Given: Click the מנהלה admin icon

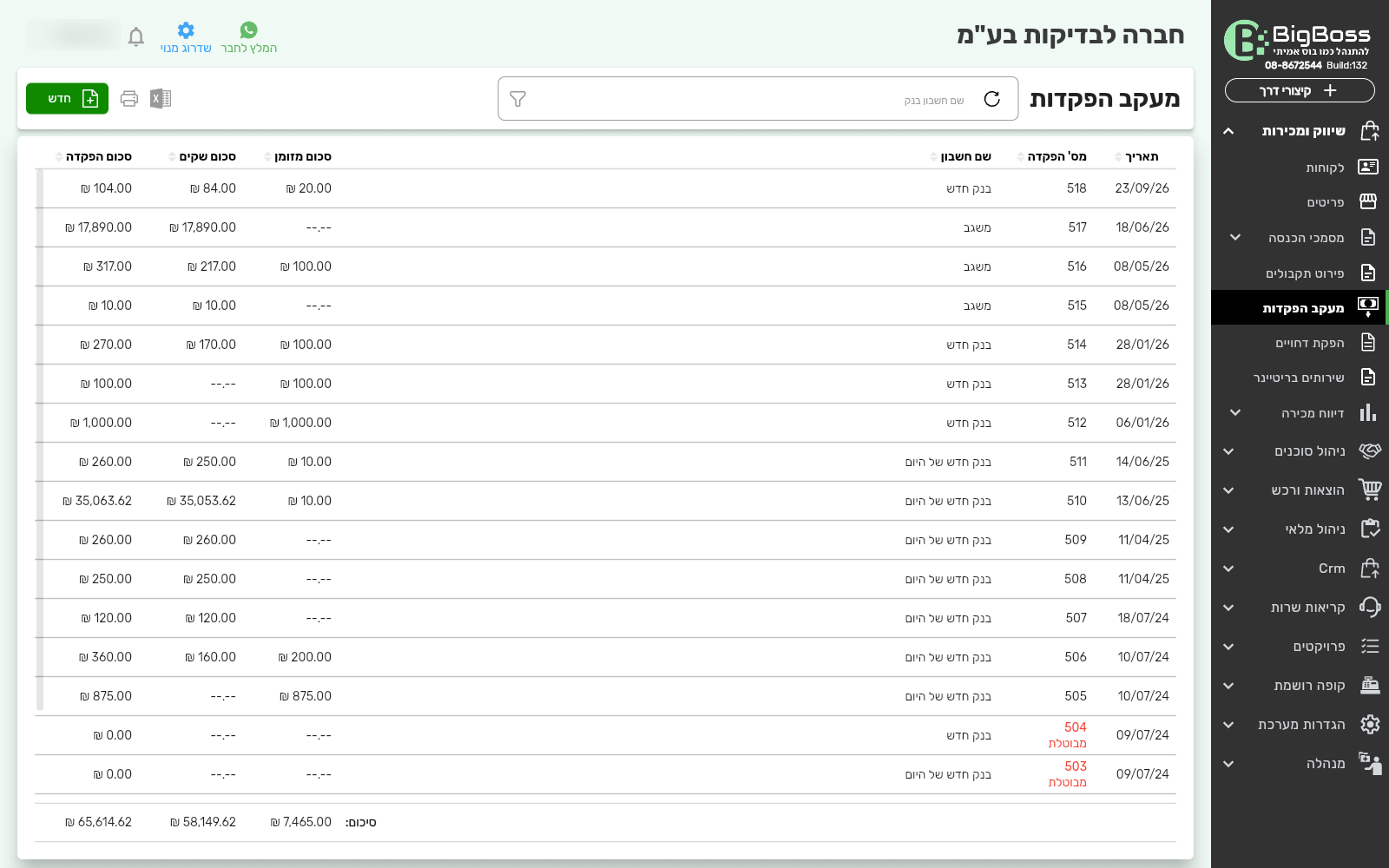Looking at the screenshot, I should (x=1370, y=763).
